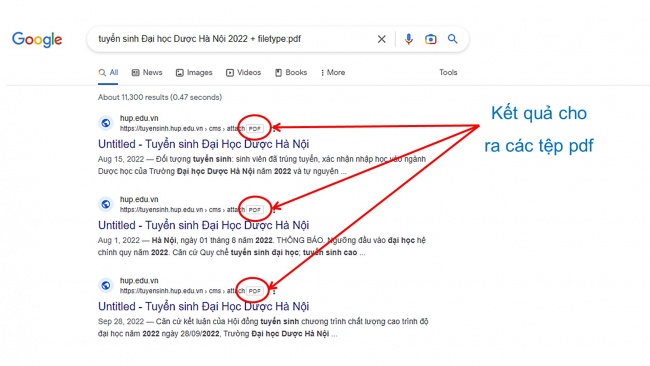The image size is (650, 366).
Task: Click URL breadcrumb of Aug 15 result
Action: [x=182, y=128]
